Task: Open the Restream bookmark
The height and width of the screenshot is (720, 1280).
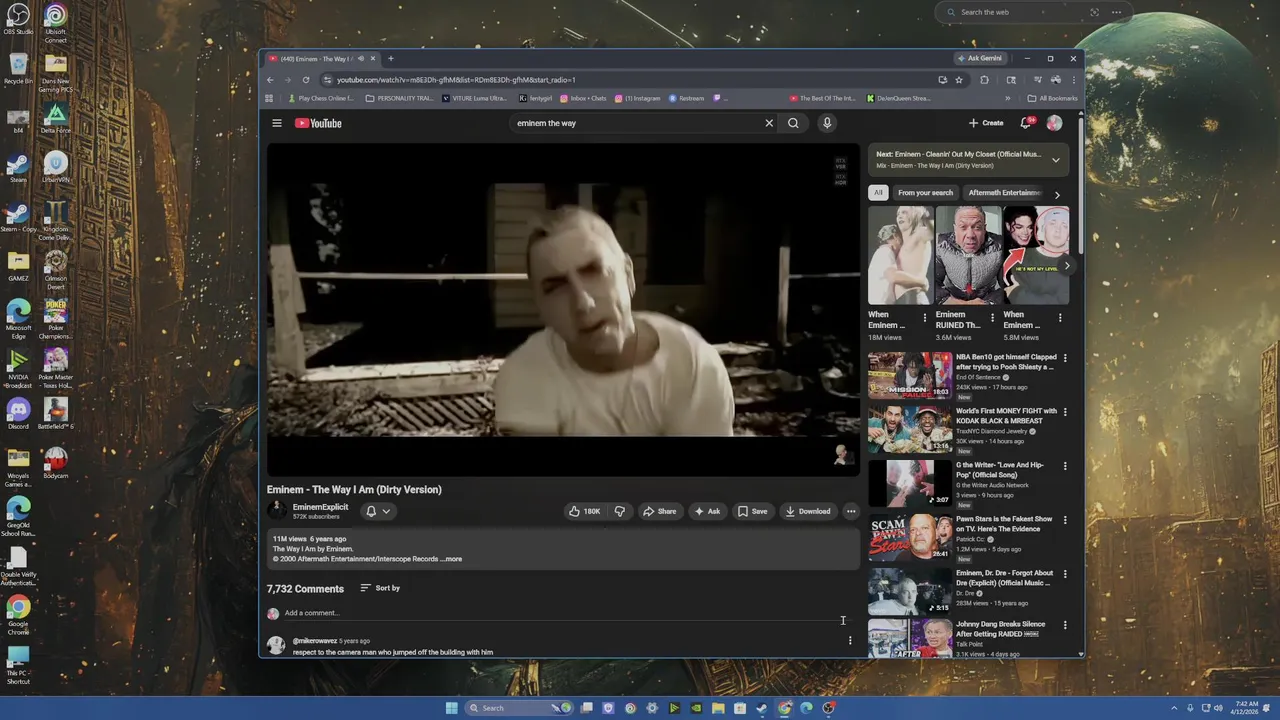Action: point(687,98)
